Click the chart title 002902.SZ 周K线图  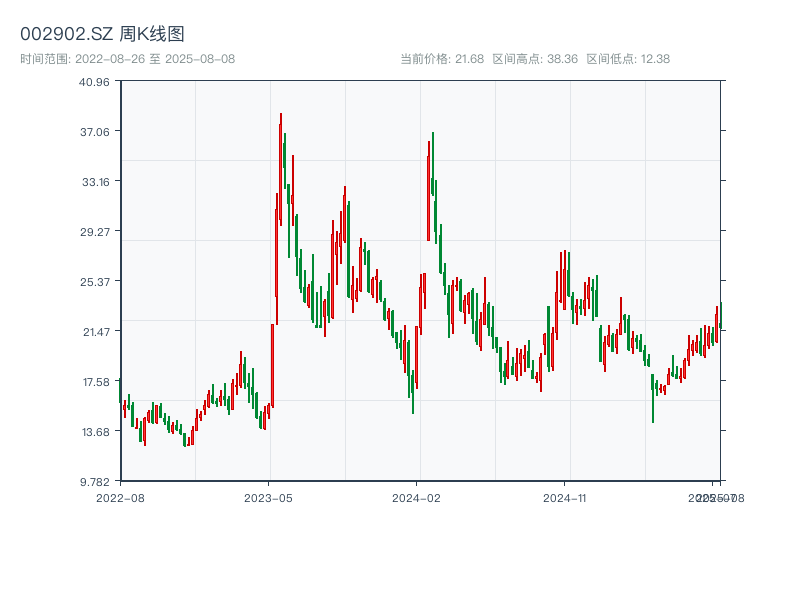pos(102,34)
